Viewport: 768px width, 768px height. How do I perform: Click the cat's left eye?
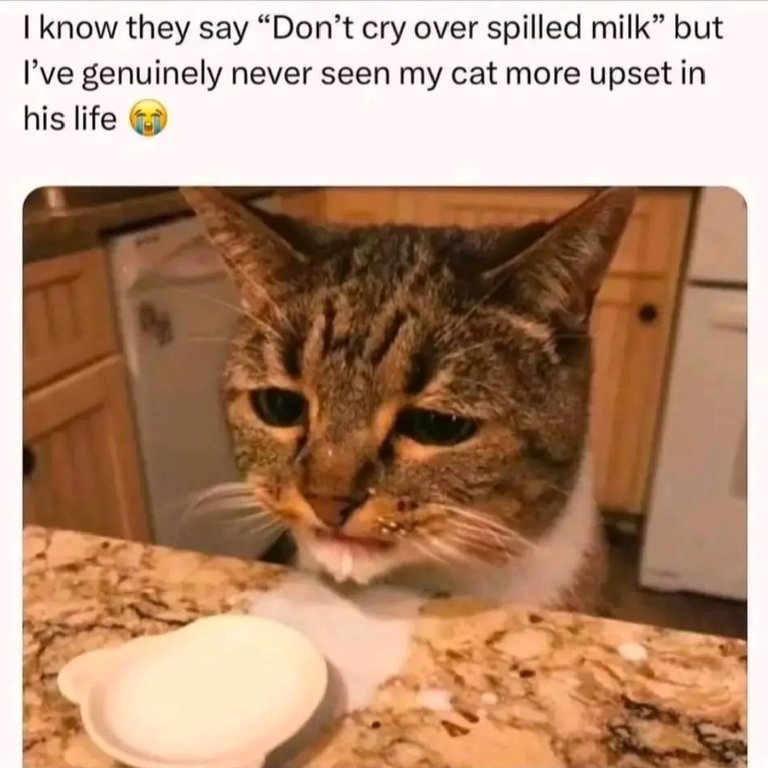(279, 407)
